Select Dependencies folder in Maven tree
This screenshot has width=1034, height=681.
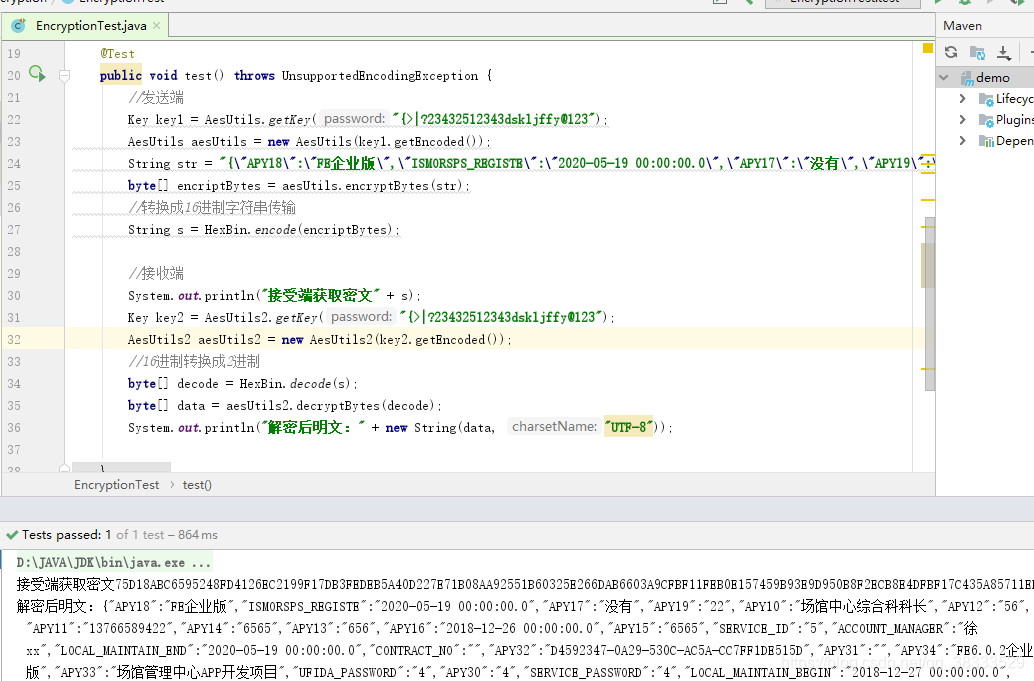[1014, 140]
